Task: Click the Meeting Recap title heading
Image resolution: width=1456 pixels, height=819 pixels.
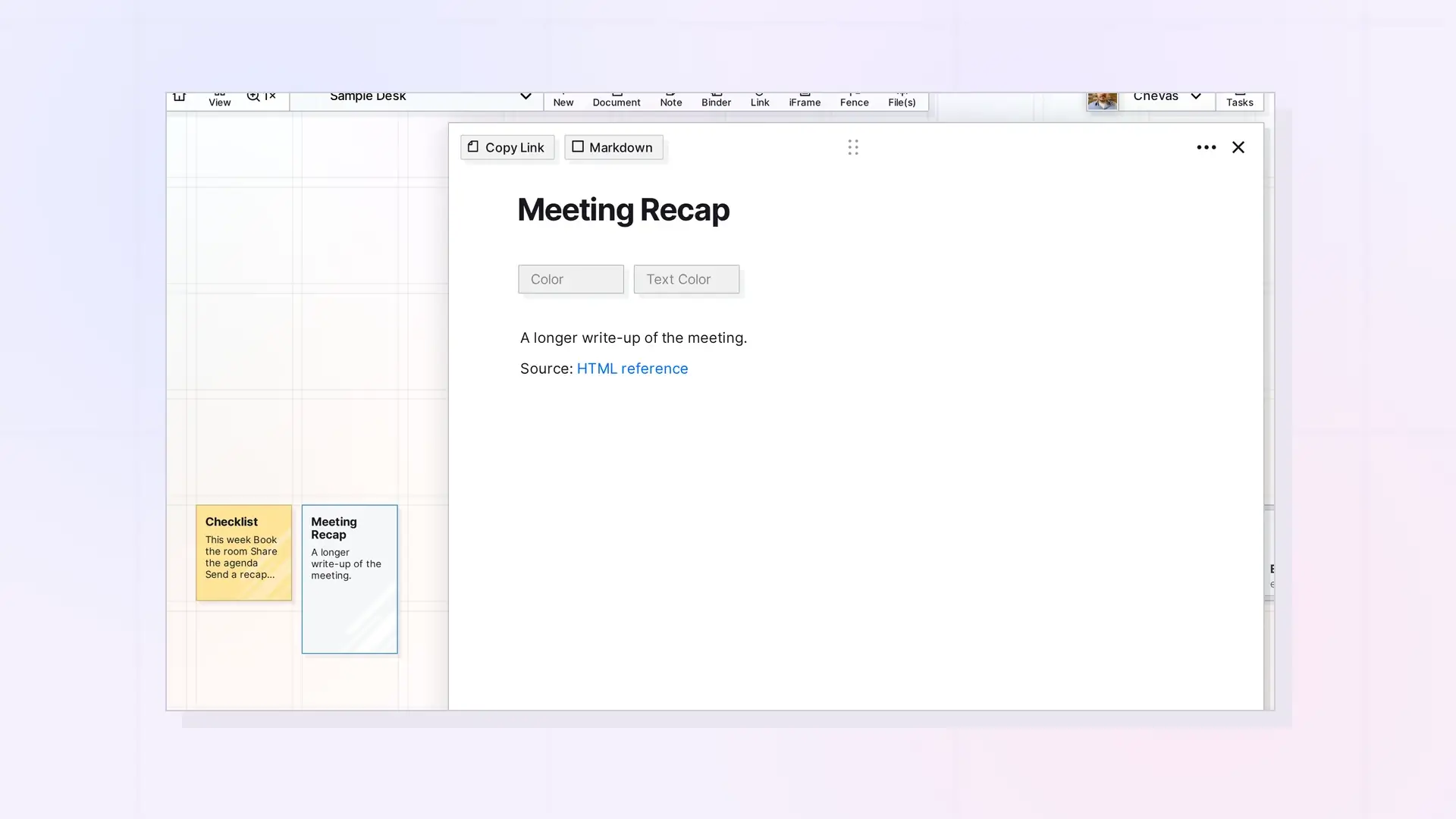Action: [623, 210]
